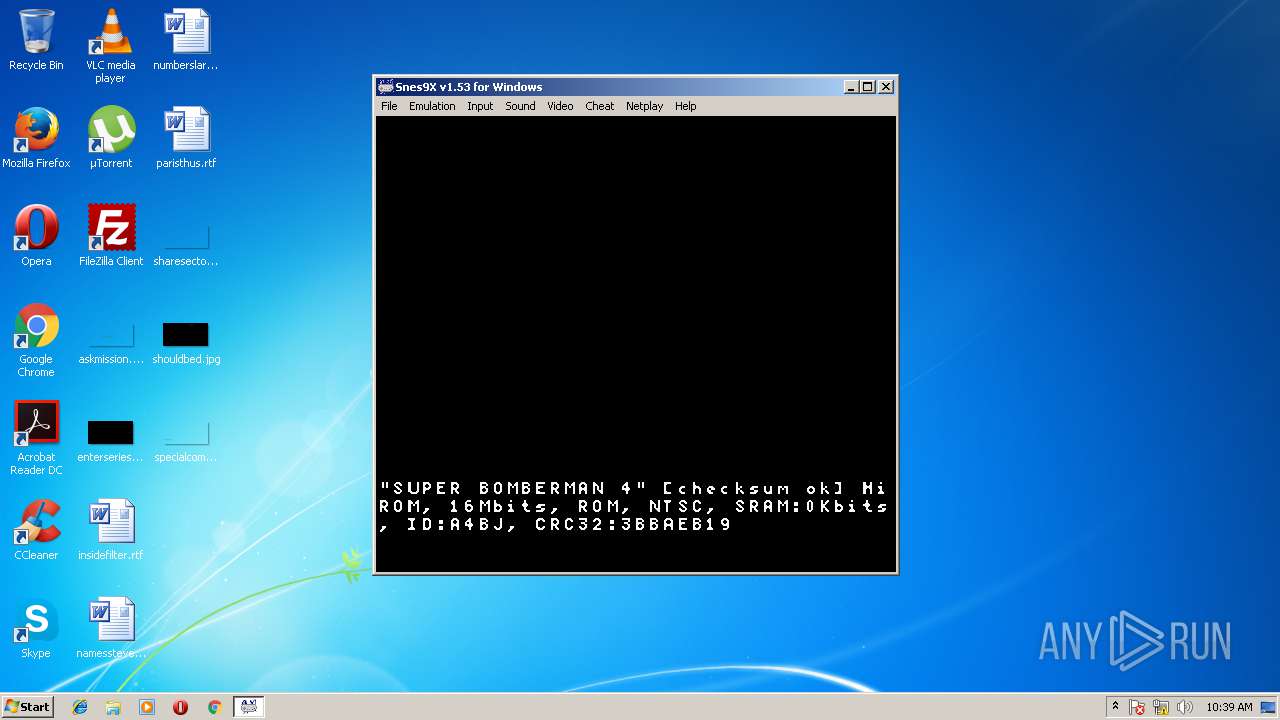Select the paristhus.rtf file icon
Viewport: 1280px width, 720px height.
[x=186, y=138]
